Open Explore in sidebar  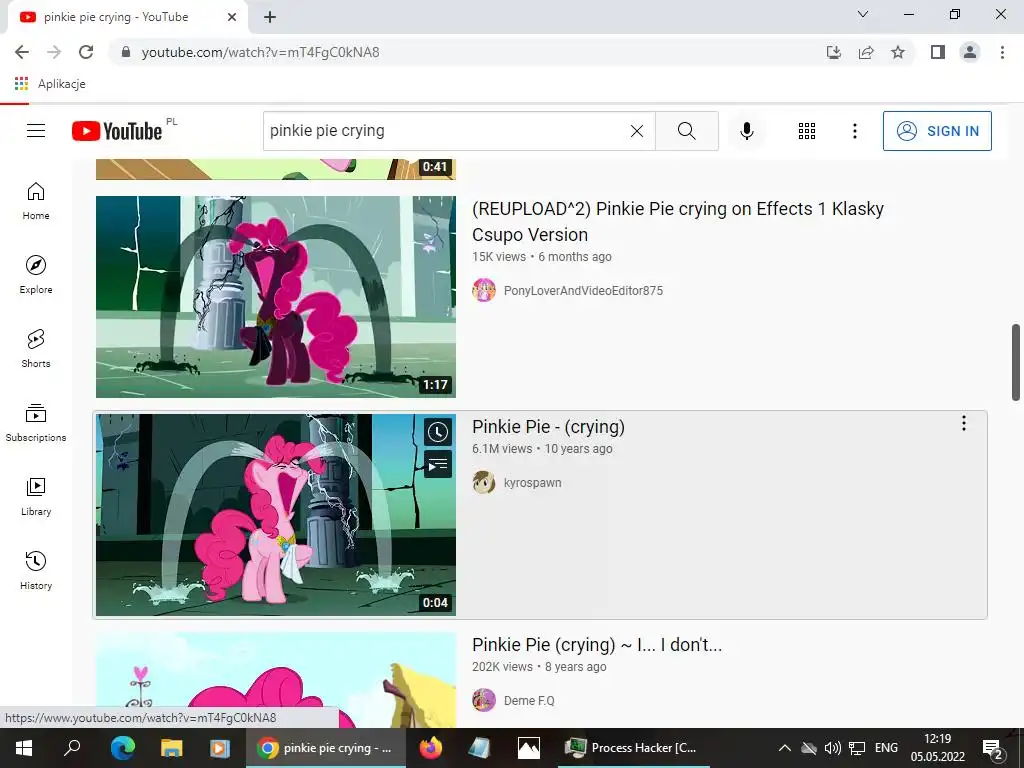[36, 275]
